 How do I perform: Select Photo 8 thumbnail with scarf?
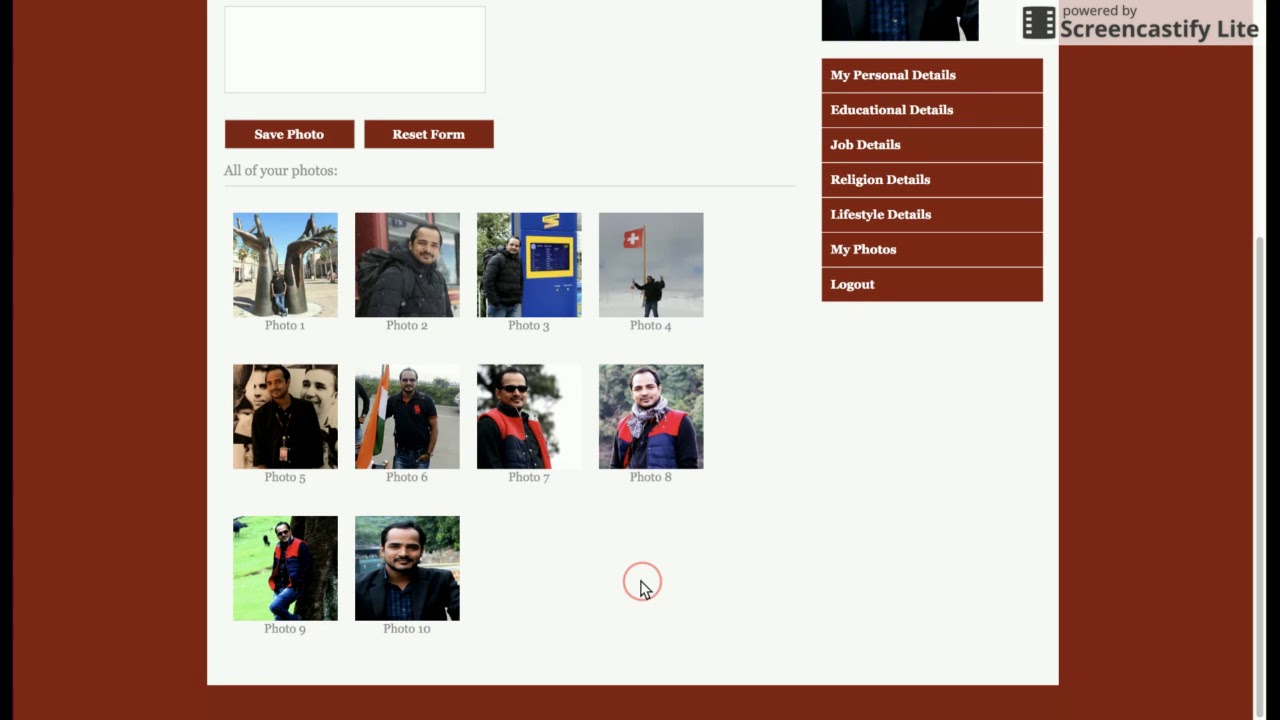point(651,416)
